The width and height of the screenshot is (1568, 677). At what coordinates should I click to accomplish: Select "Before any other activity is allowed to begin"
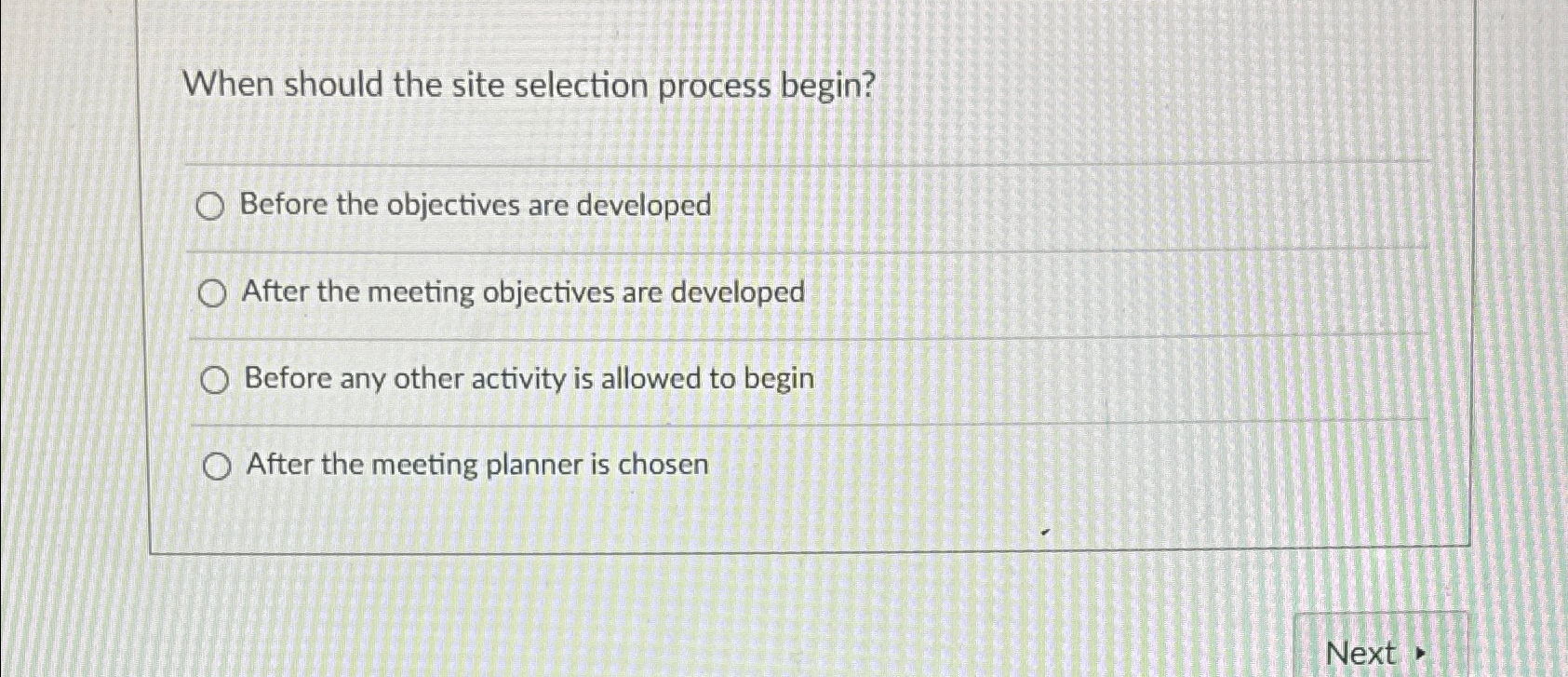click(x=217, y=379)
